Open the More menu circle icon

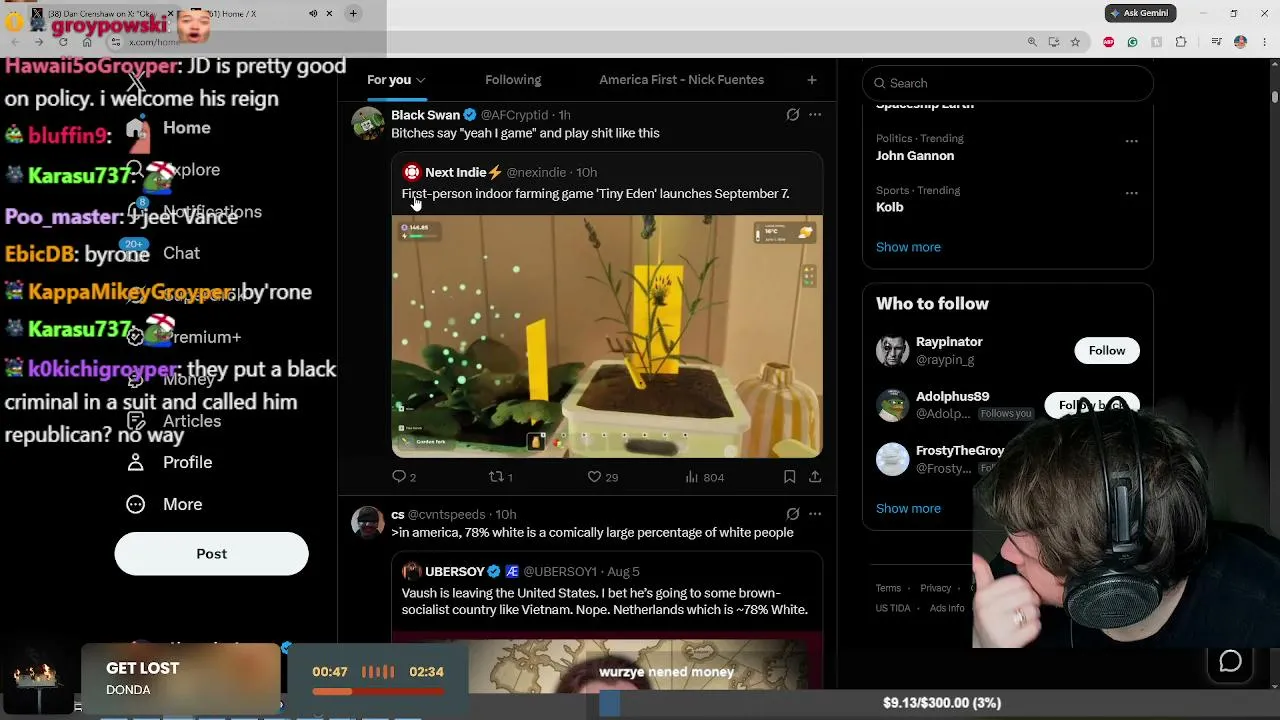(x=136, y=504)
